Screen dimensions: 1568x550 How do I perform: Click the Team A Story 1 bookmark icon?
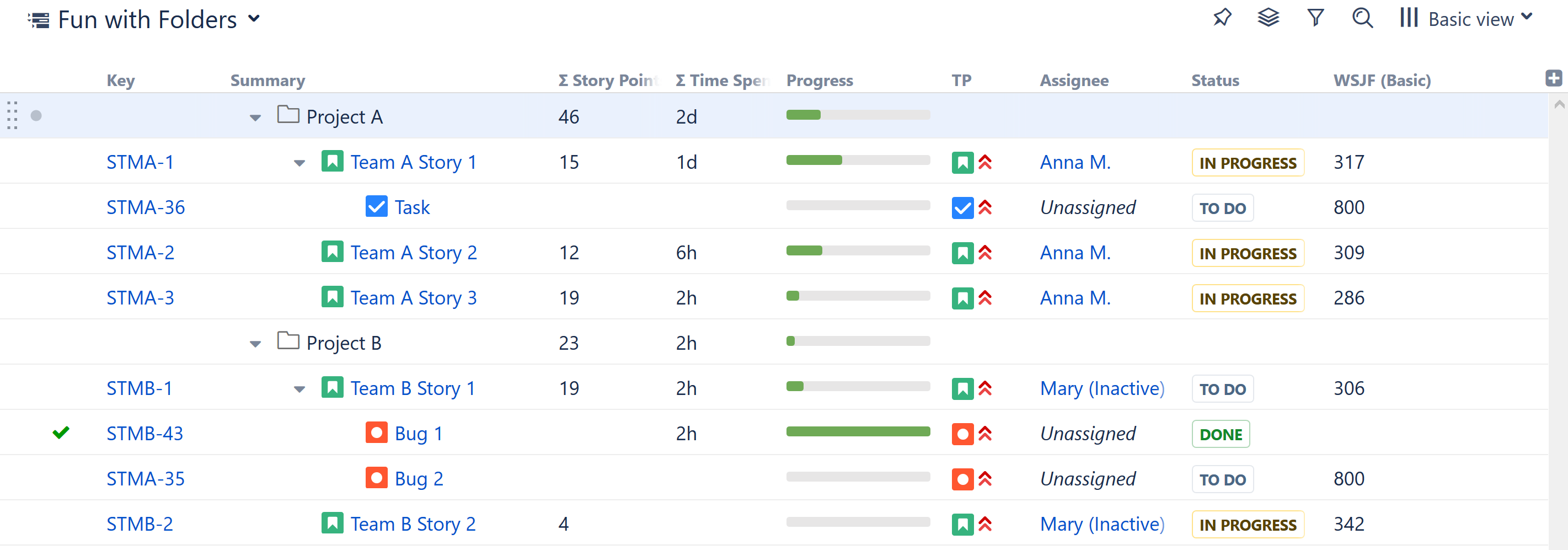pyautogui.click(x=333, y=162)
